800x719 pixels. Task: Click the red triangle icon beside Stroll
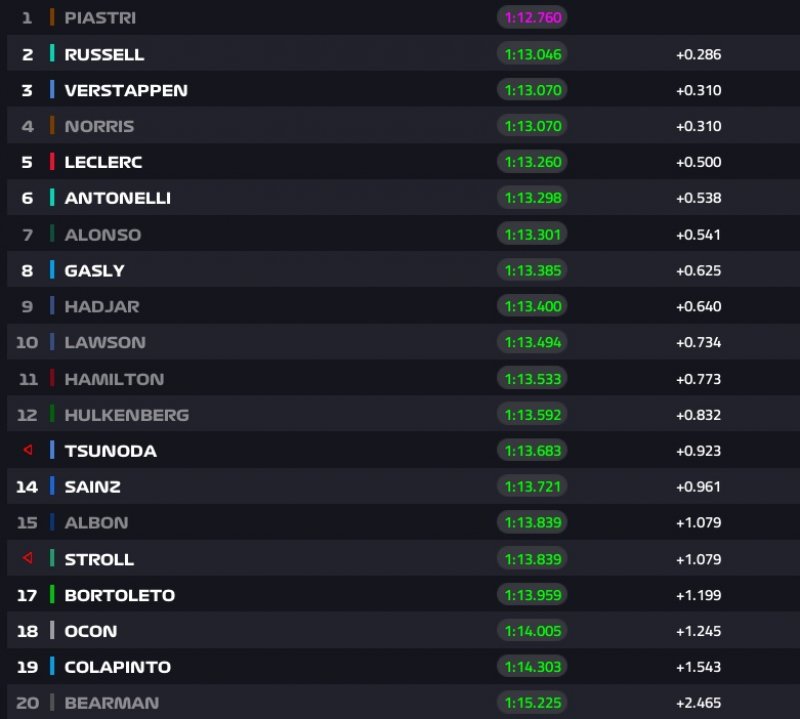pos(27,558)
